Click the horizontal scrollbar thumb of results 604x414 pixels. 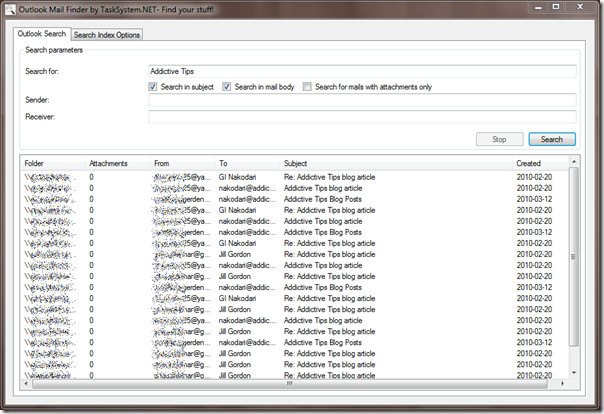point(290,384)
